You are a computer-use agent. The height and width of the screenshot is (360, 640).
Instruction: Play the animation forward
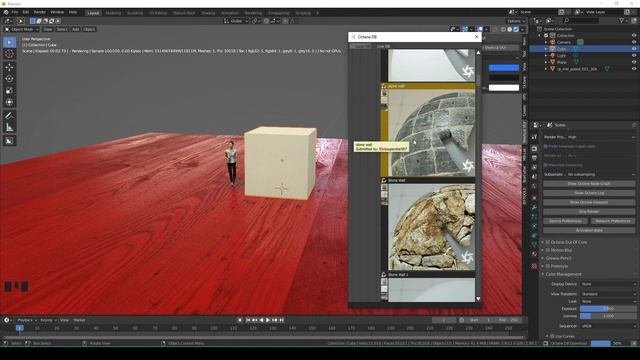pyautogui.click(x=268, y=320)
